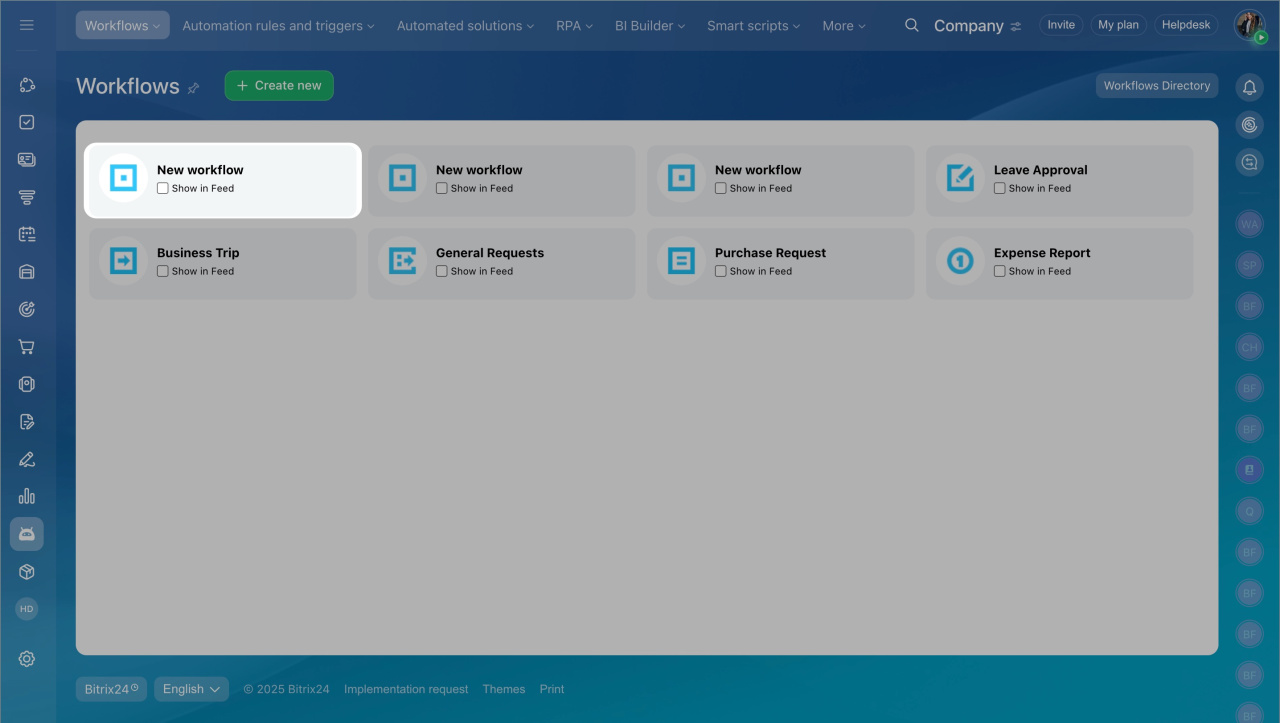Open My plan
The image size is (1280, 723).
[x=1118, y=25]
